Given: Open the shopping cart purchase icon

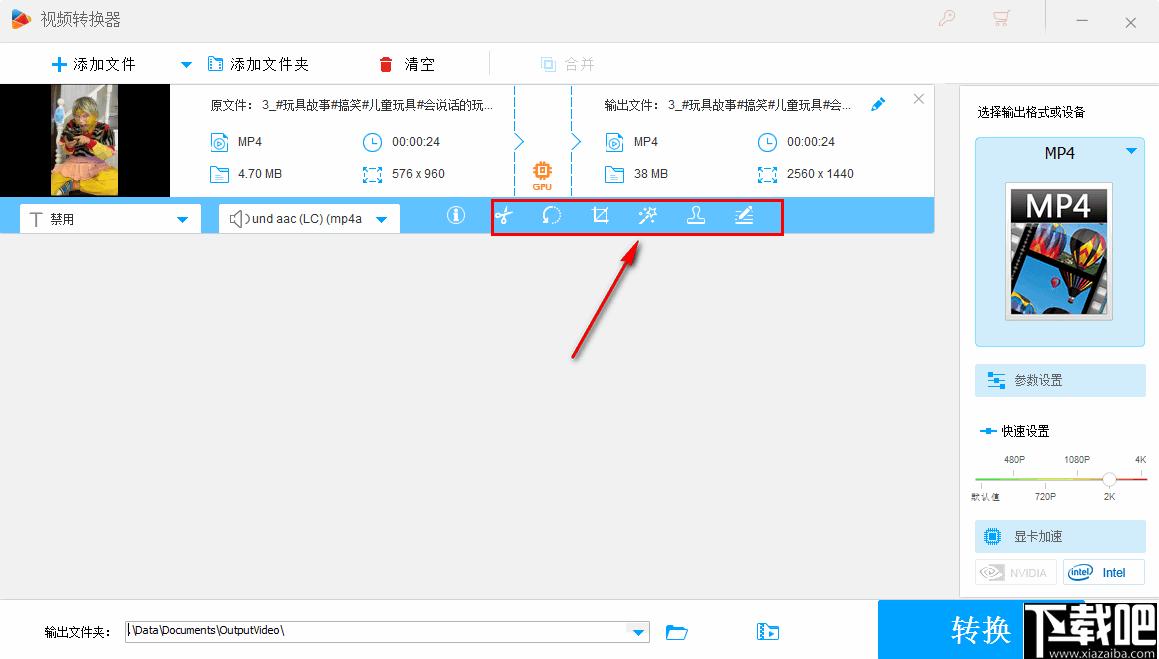Looking at the screenshot, I should pos(1001,20).
